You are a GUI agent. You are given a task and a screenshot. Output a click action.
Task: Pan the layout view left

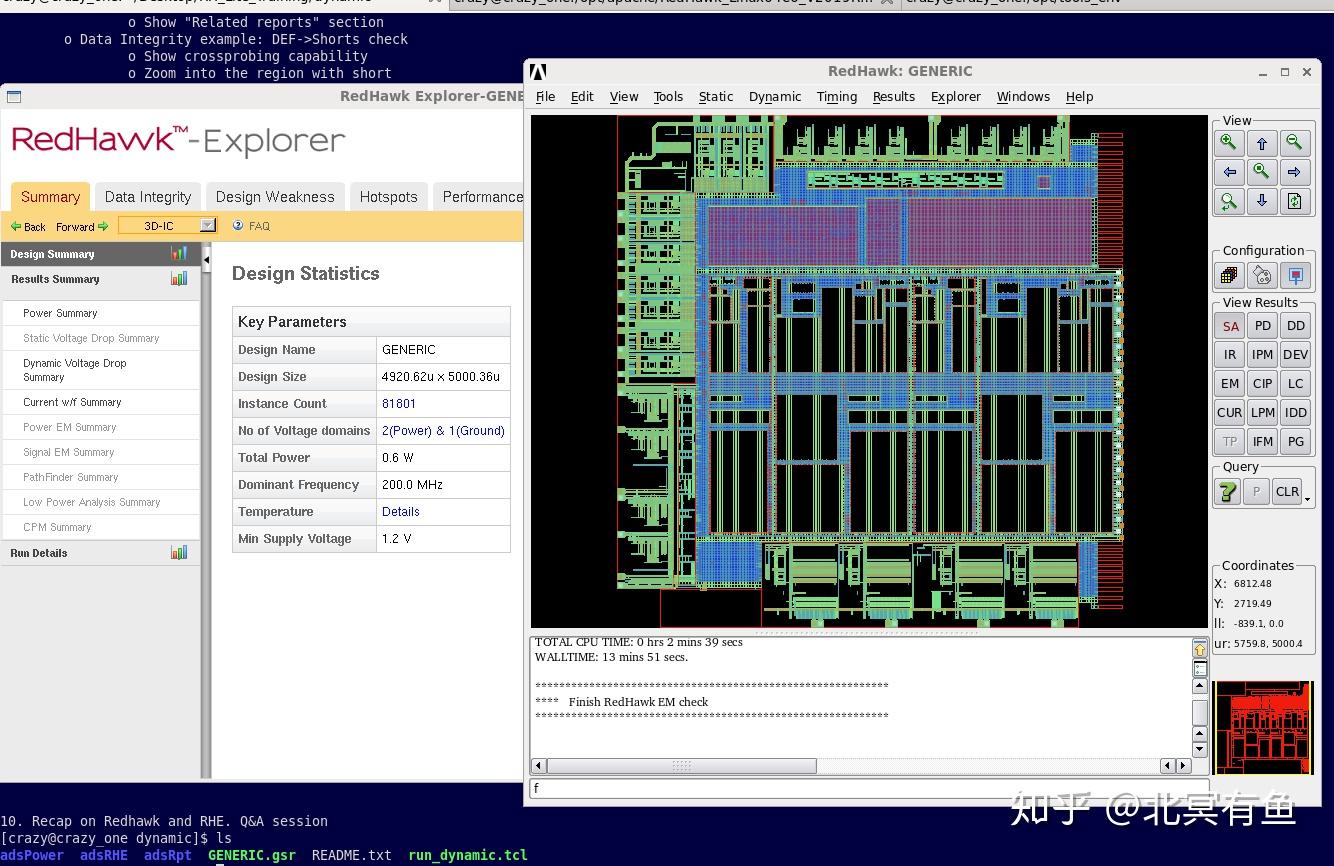[x=1229, y=172]
